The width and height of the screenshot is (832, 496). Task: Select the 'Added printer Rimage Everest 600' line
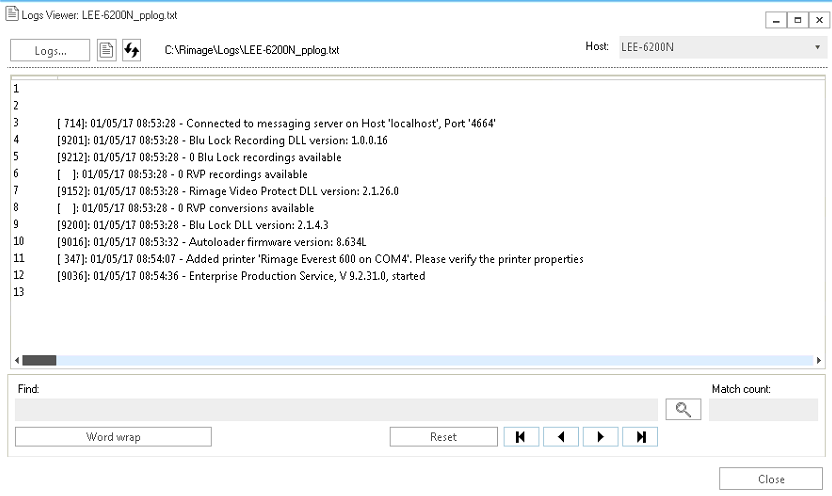(x=320, y=259)
